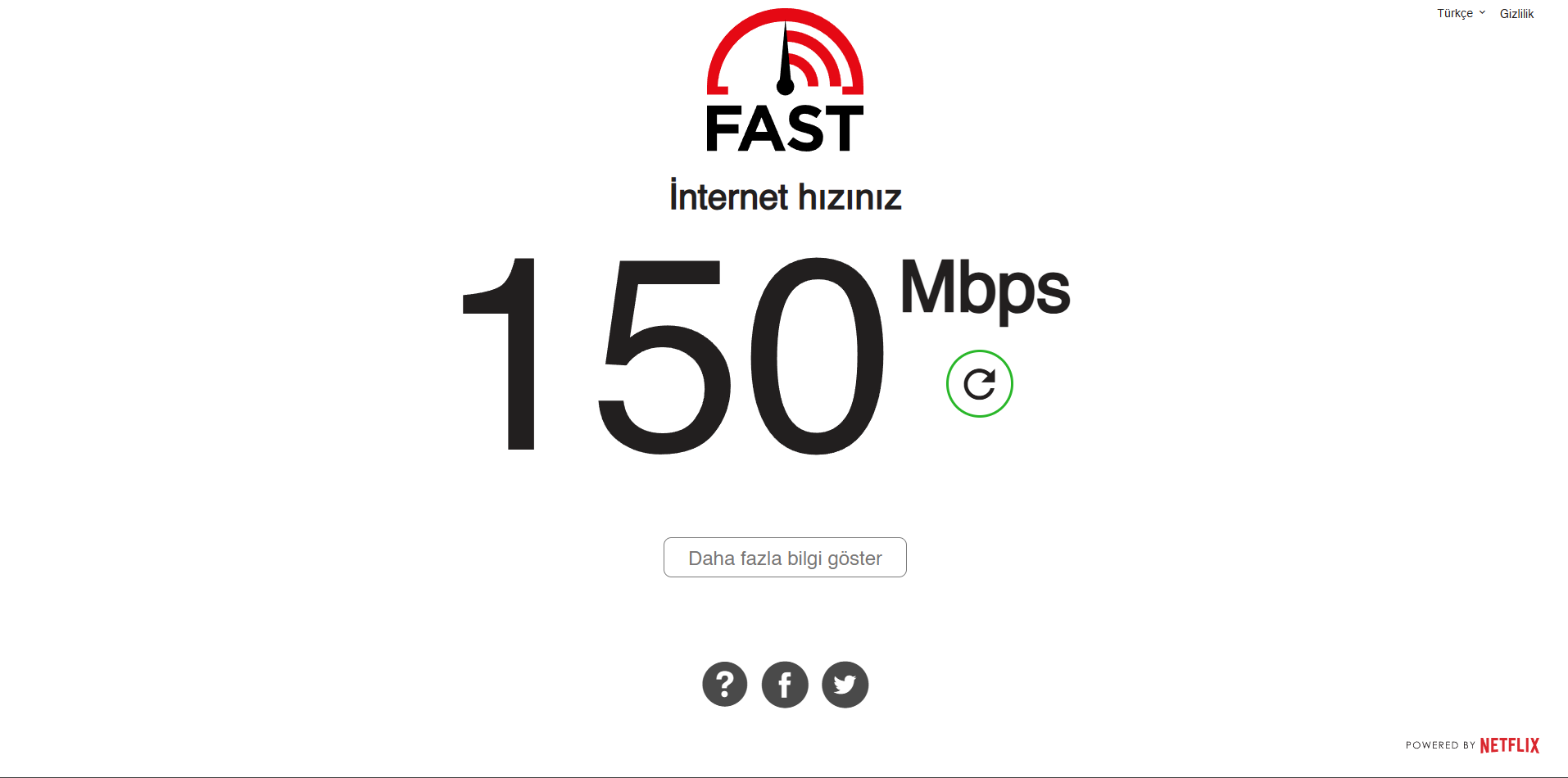Viewport: 1568px width, 778px height.
Task: Click the final 0 in speed value
Action: point(818,355)
